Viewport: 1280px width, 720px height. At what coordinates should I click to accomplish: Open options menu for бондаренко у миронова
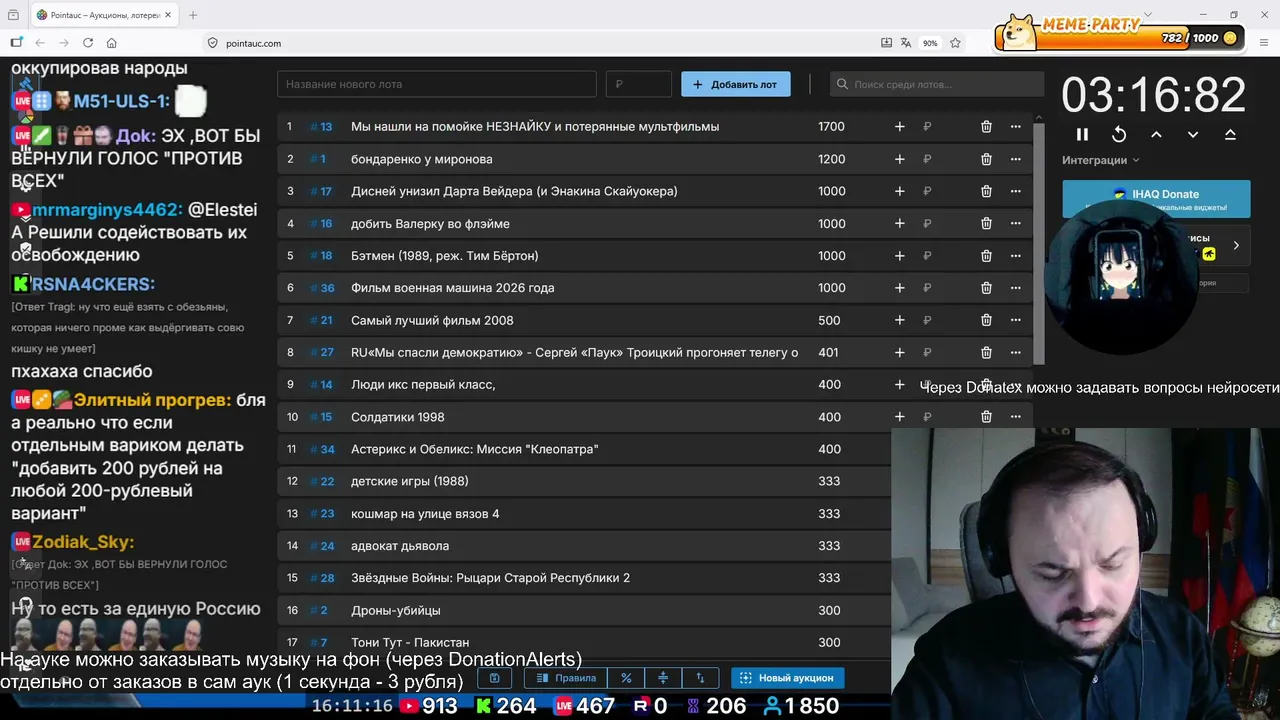[1015, 159]
